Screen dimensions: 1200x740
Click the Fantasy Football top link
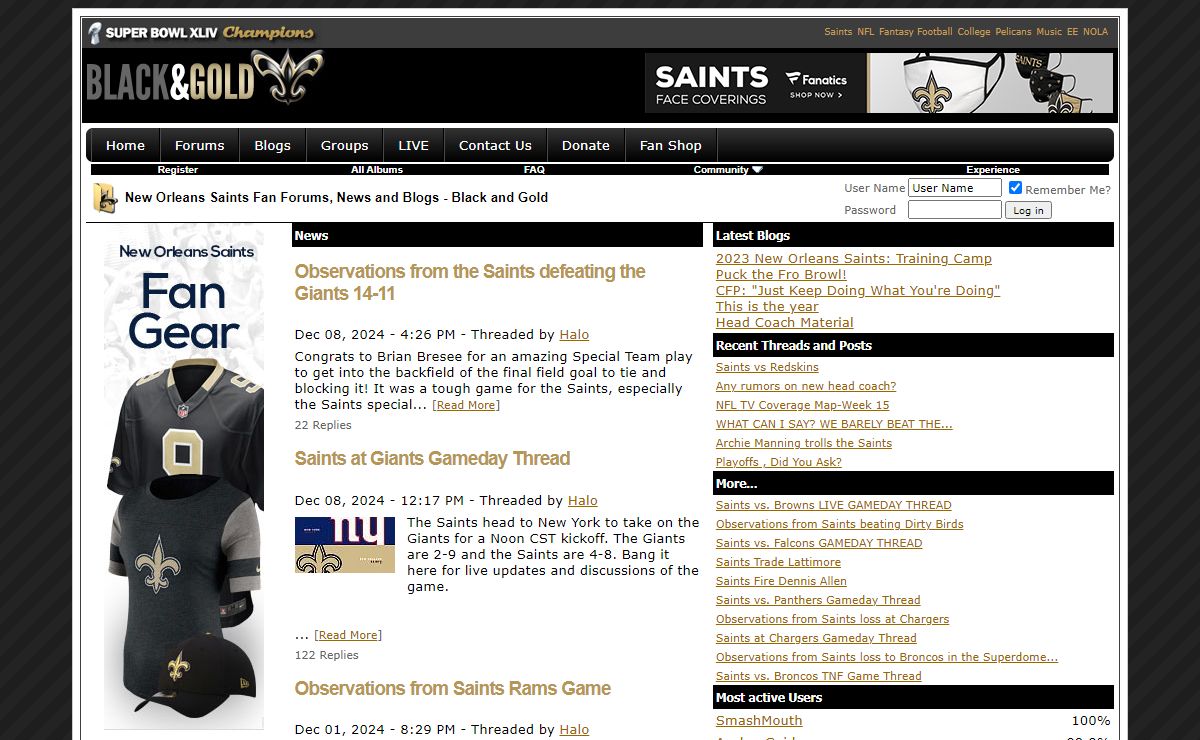[916, 32]
